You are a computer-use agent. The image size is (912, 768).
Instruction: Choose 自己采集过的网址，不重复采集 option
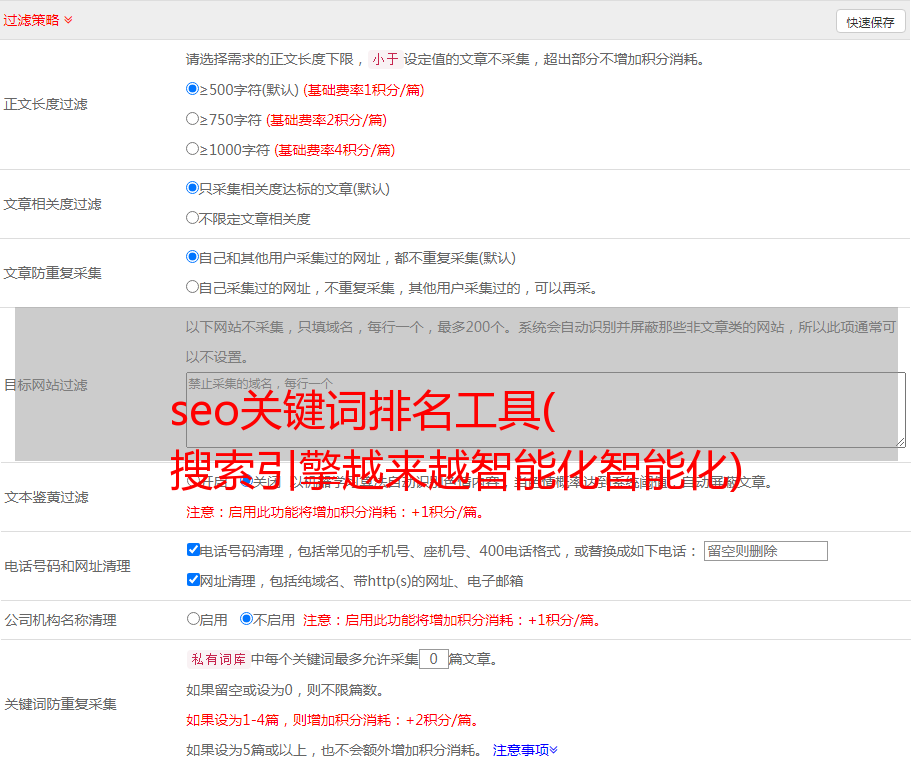[193, 287]
